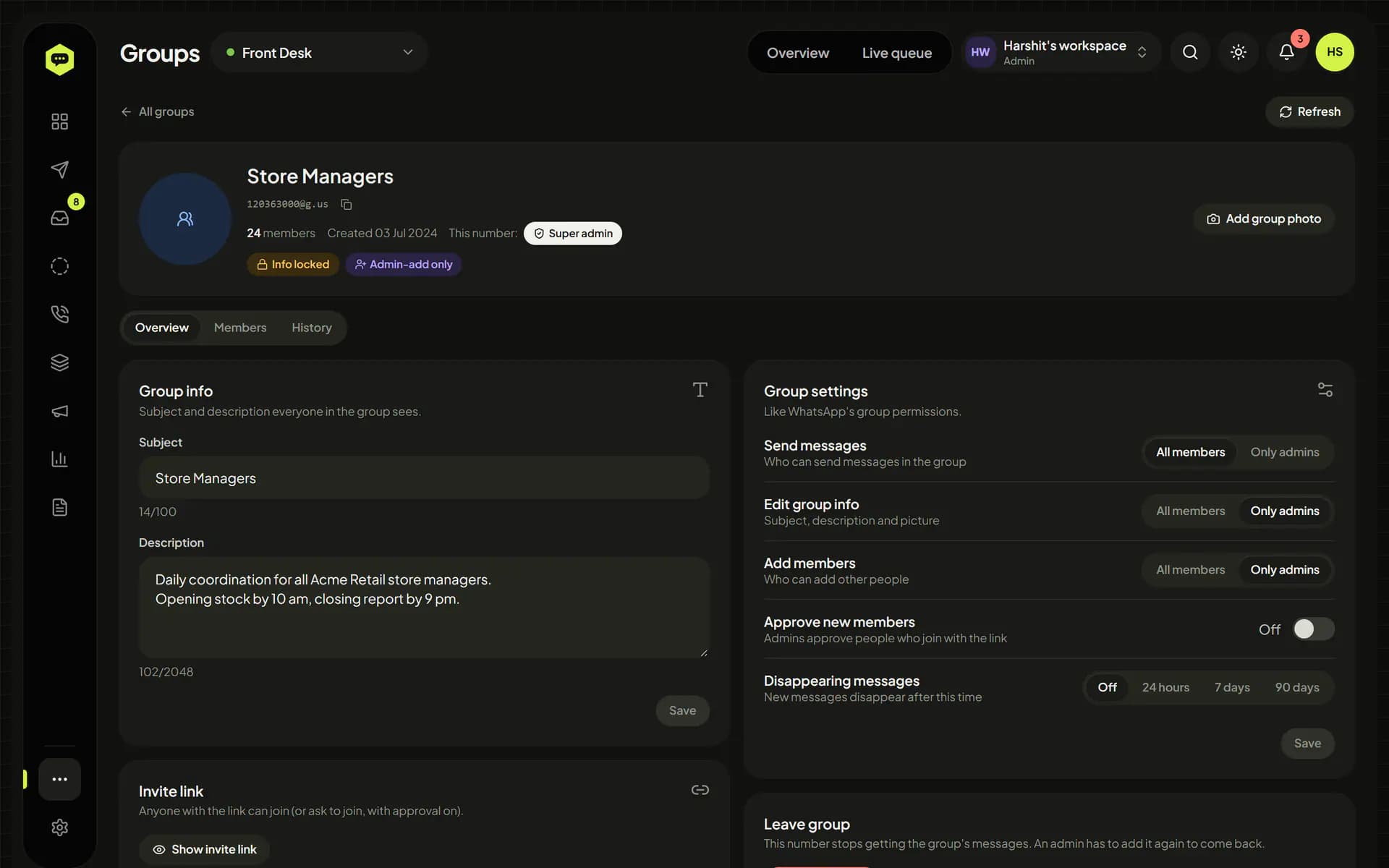Click the Subject input field
Image resolution: width=1389 pixels, height=868 pixels.
coord(424,477)
